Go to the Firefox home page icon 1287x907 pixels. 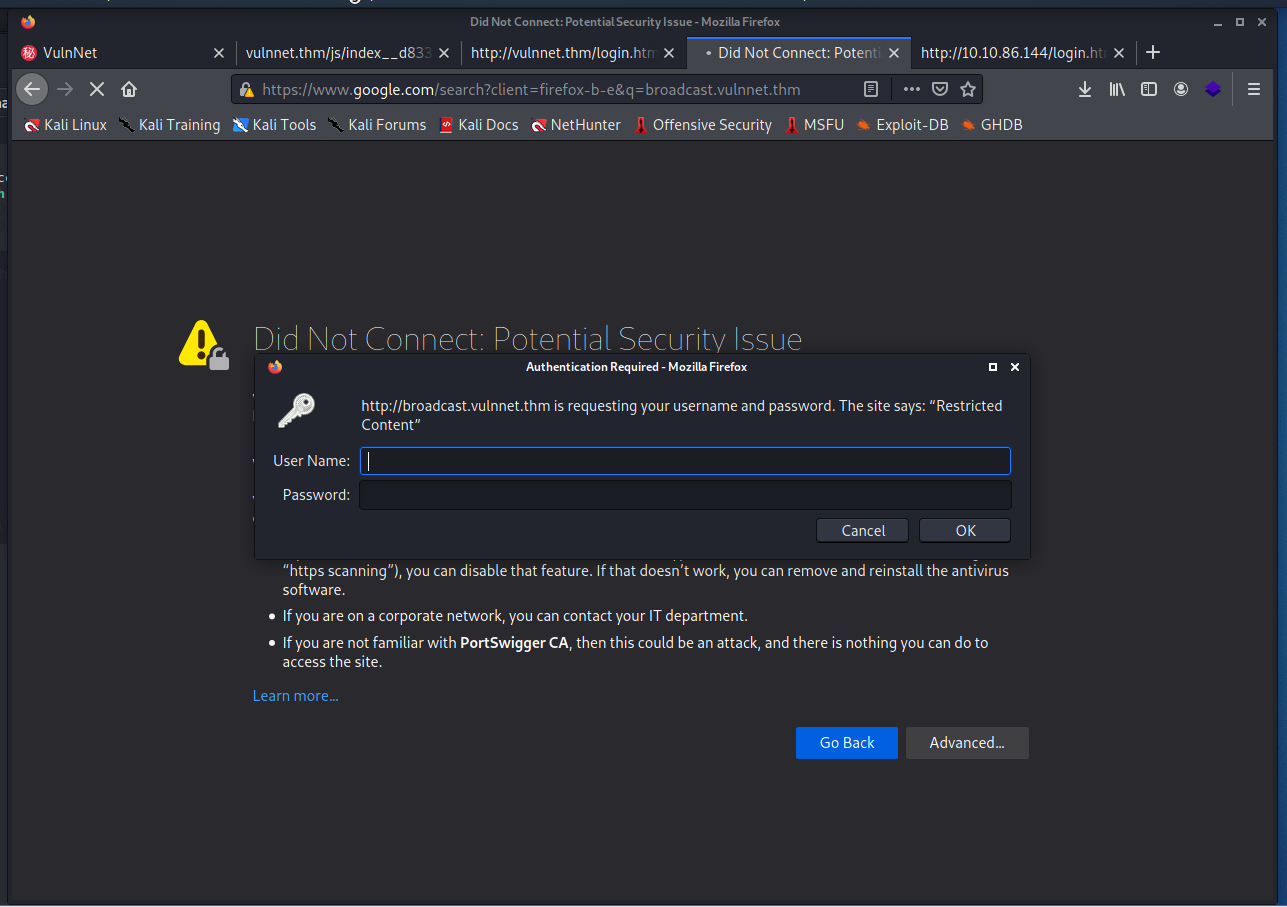[x=129, y=89]
